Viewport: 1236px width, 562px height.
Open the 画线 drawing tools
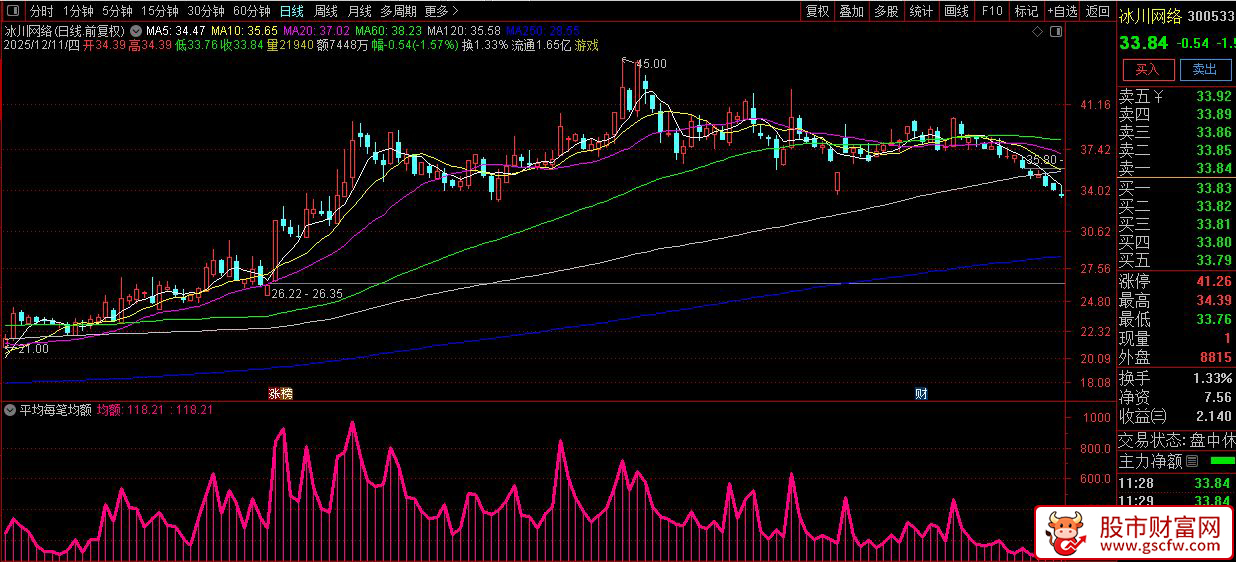(957, 12)
